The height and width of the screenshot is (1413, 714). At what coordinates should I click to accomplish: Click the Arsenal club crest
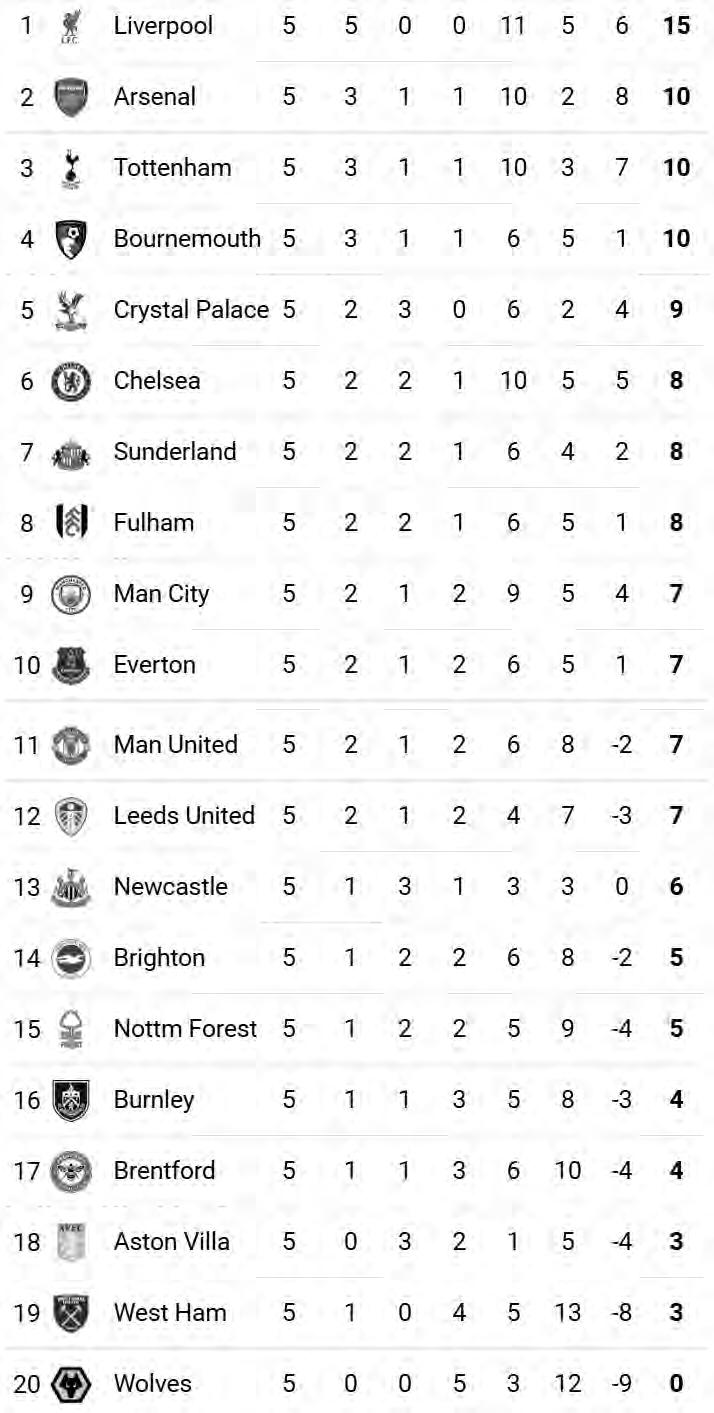(70, 97)
